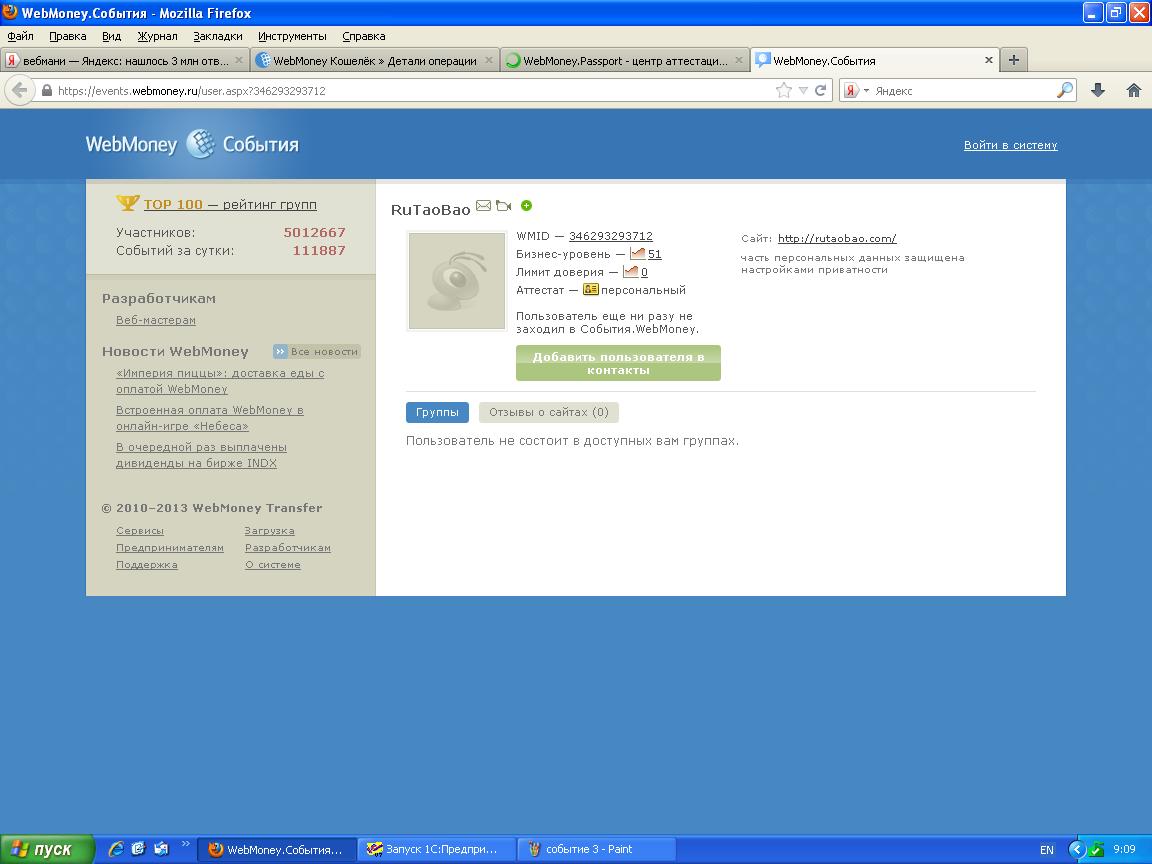Image resolution: width=1152 pixels, height=864 pixels.
Task: Click the WebMoney globe logo in the header
Action: click(200, 144)
